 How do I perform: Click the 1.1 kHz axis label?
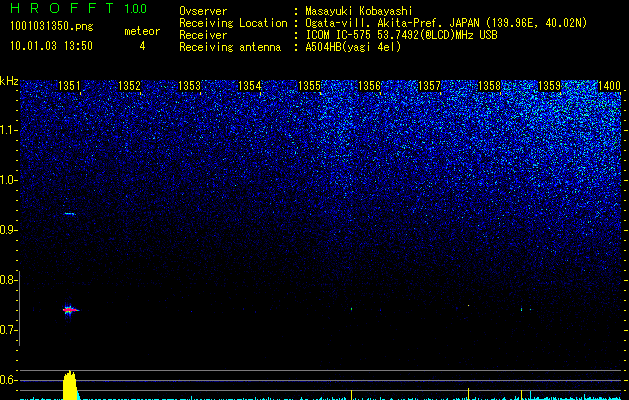(8, 130)
